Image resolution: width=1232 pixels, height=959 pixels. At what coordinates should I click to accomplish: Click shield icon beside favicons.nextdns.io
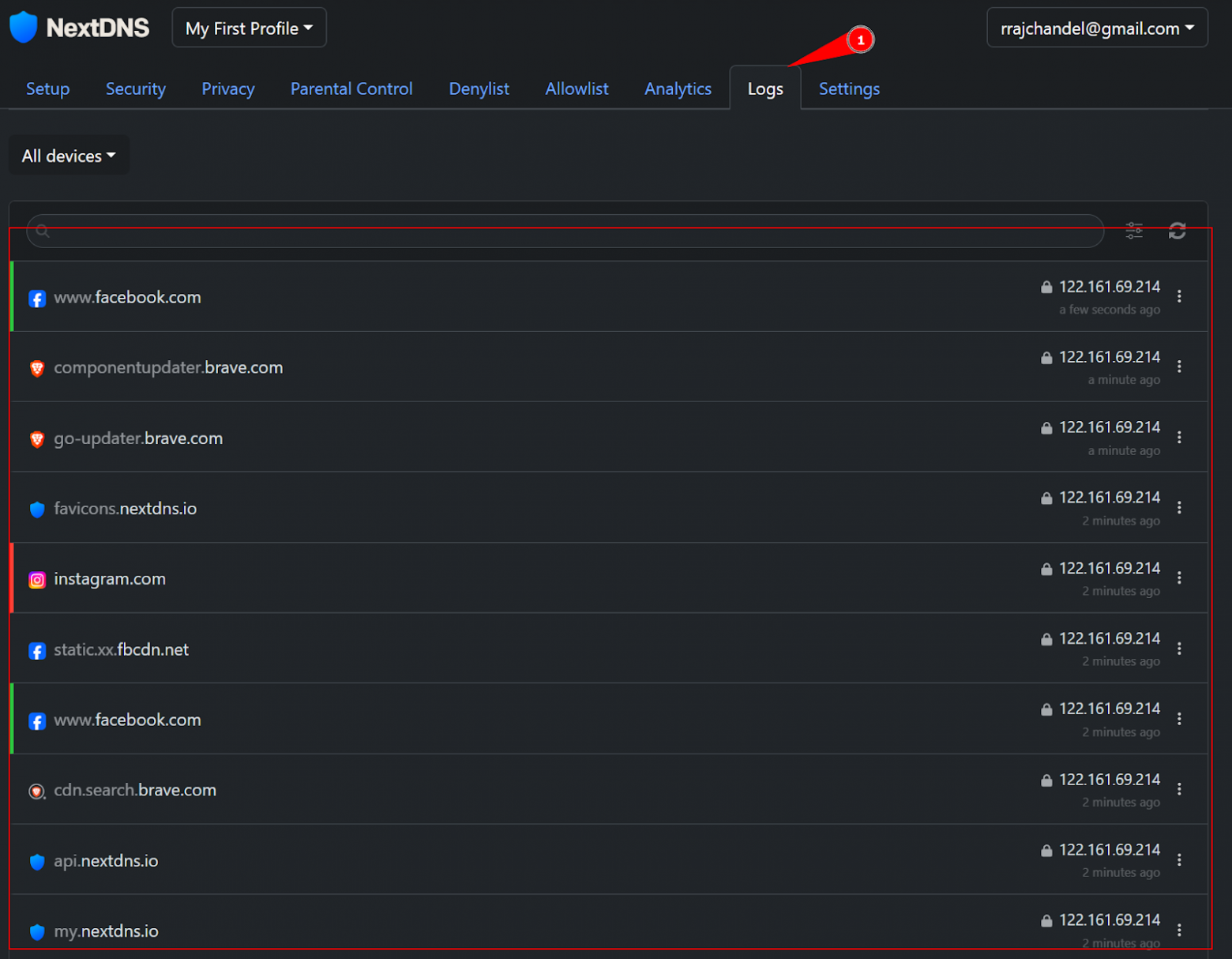[37, 510]
